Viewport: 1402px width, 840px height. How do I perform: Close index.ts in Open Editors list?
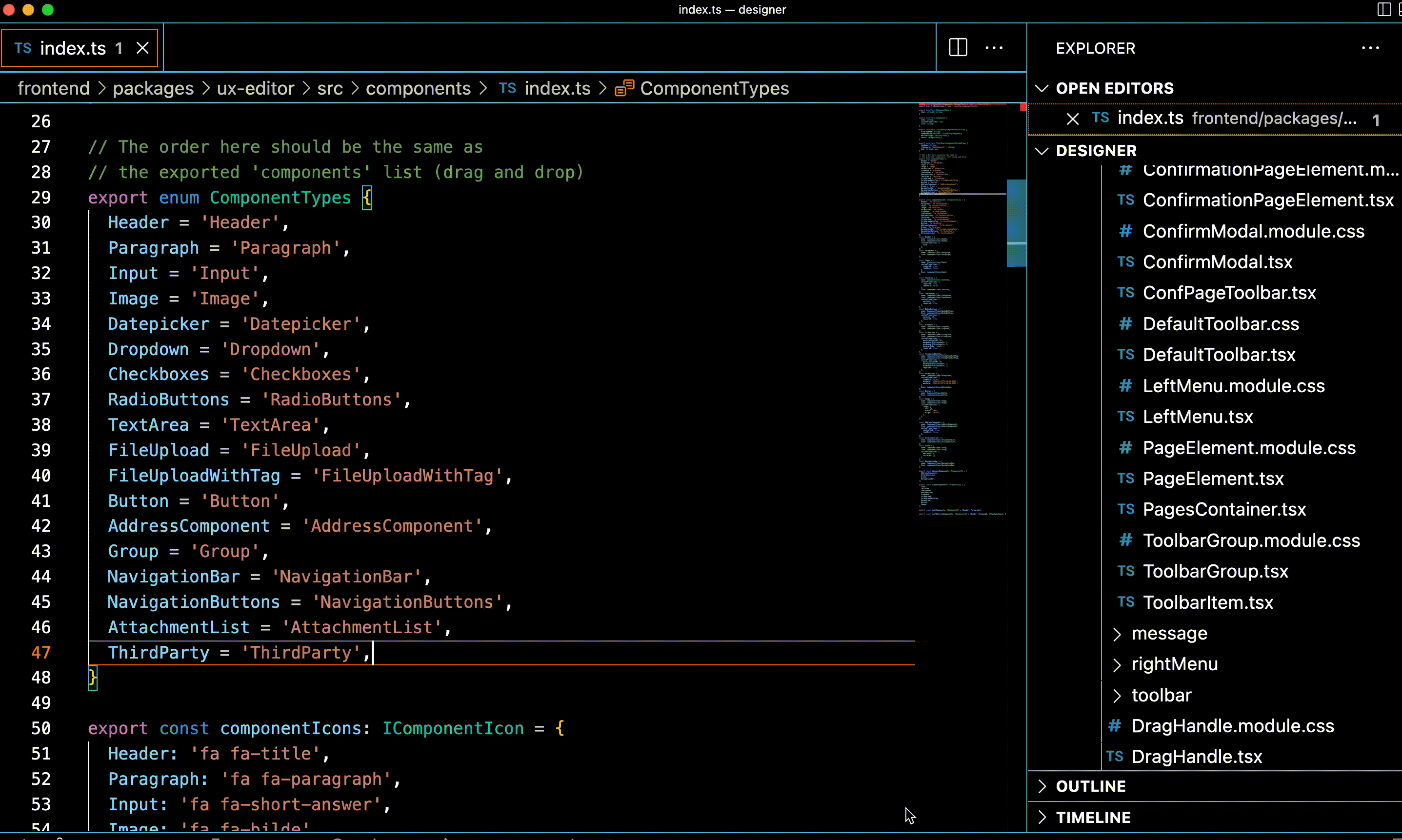pyautogui.click(x=1072, y=119)
